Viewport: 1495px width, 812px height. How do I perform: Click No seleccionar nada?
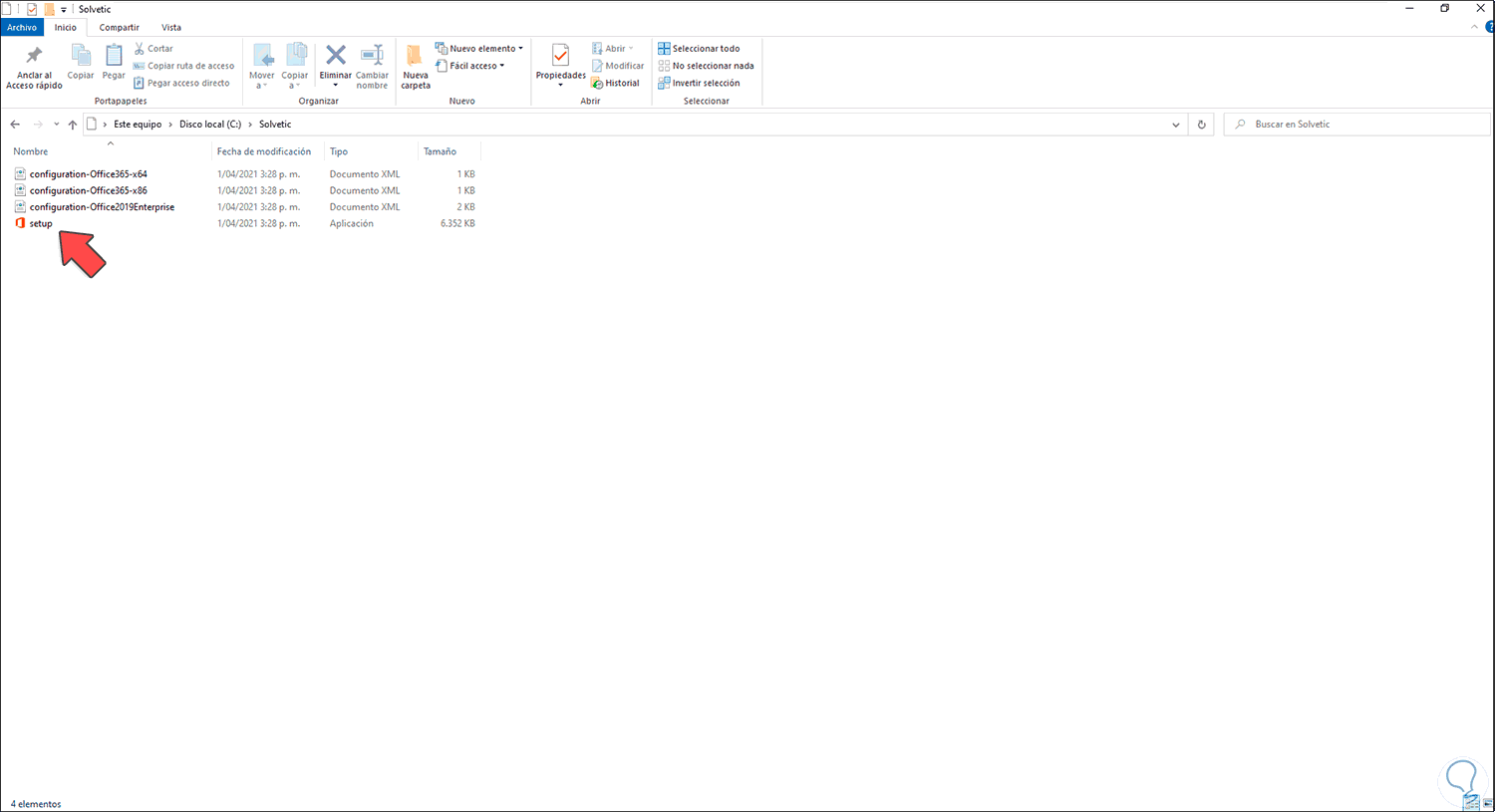706,66
